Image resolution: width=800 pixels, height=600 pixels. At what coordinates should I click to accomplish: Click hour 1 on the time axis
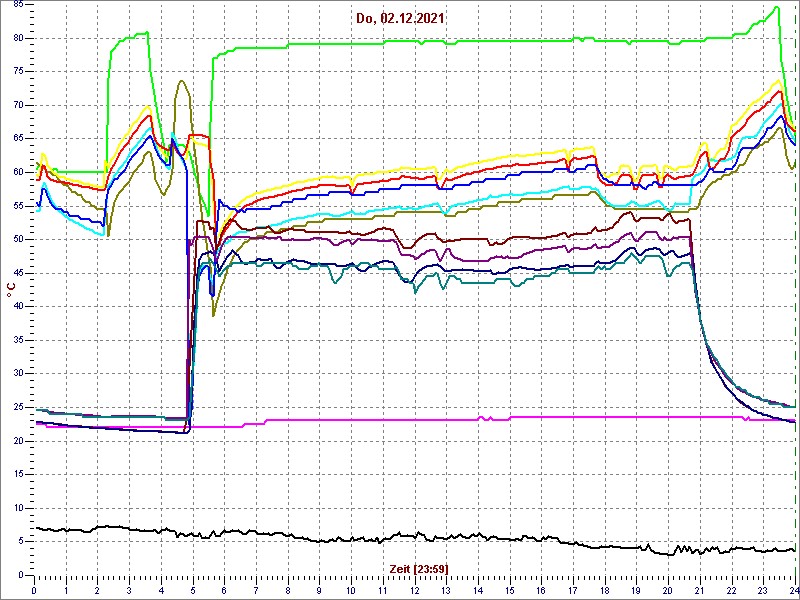[66, 591]
